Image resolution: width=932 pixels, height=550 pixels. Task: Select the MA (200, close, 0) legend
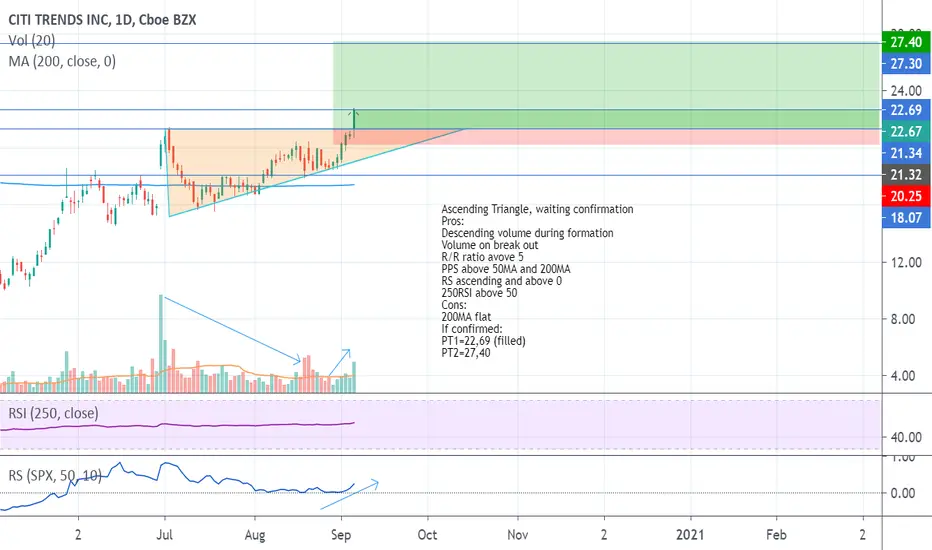(62, 61)
